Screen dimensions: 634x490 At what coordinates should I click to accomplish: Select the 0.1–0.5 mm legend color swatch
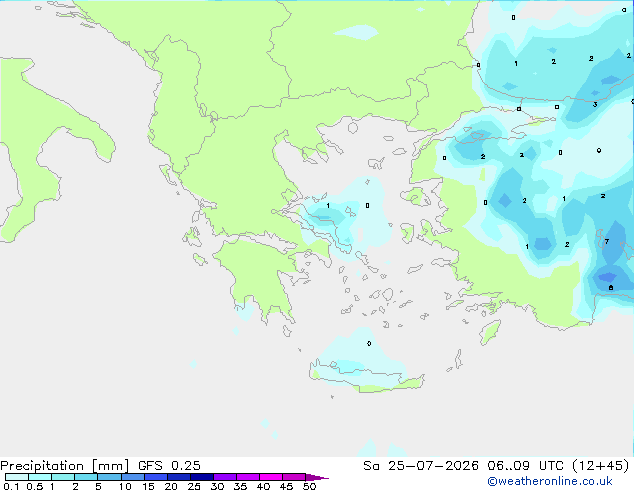17,477
